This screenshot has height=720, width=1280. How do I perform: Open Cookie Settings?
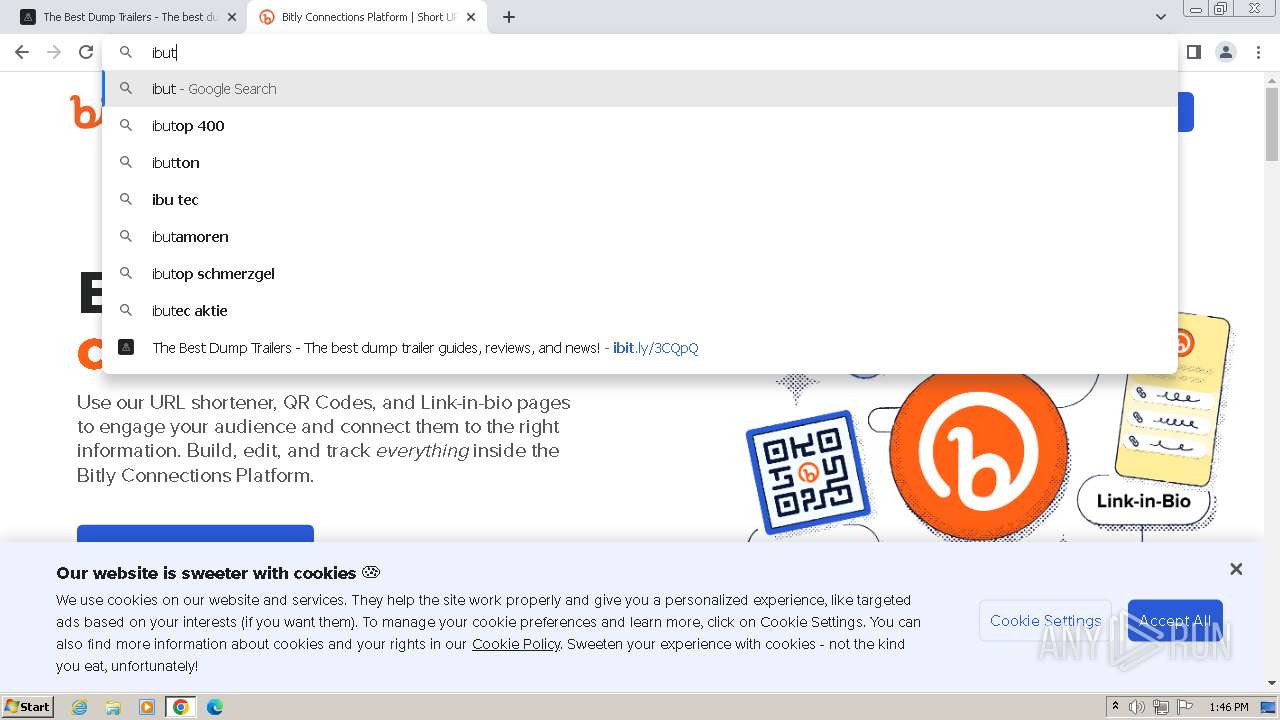pos(1045,621)
